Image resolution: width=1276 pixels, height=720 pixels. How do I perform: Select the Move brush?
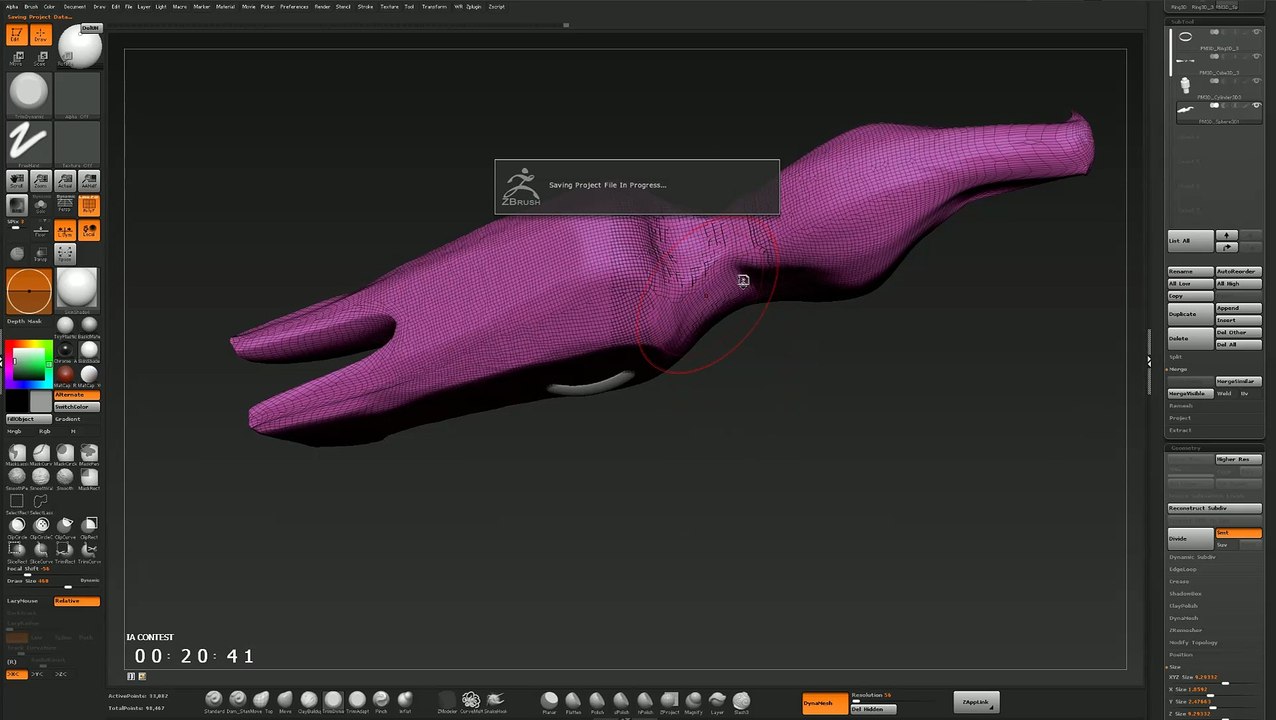click(285, 700)
